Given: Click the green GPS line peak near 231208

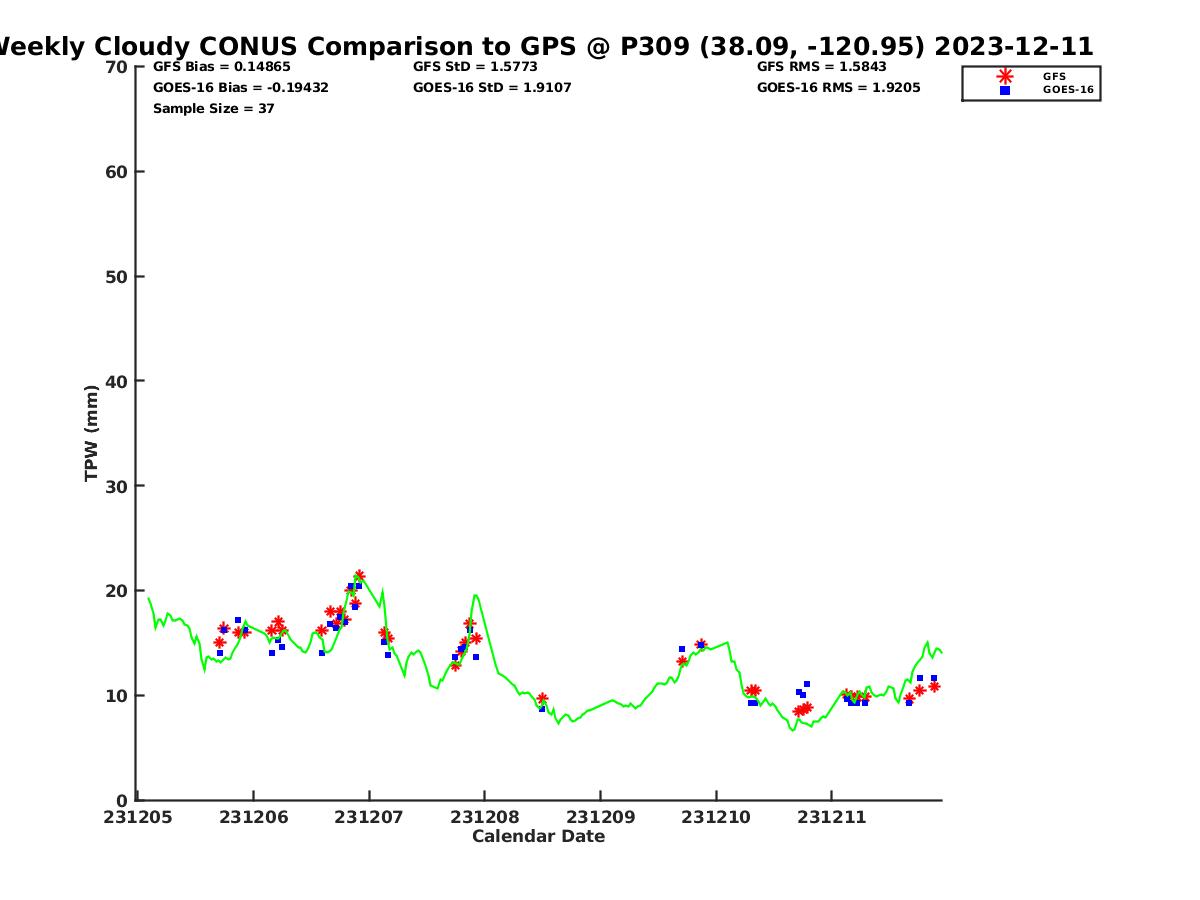Looking at the screenshot, I should pyautogui.click(x=476, y=596).
